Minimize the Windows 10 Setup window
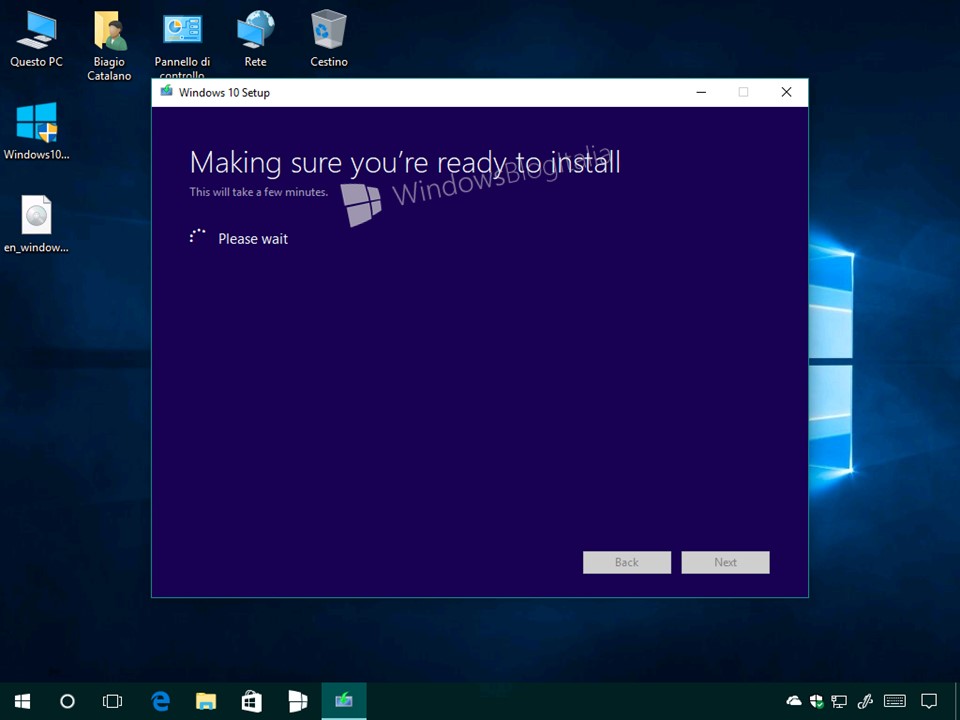The width and height of the screenshot is (960, 720). [x=702, y=92]
